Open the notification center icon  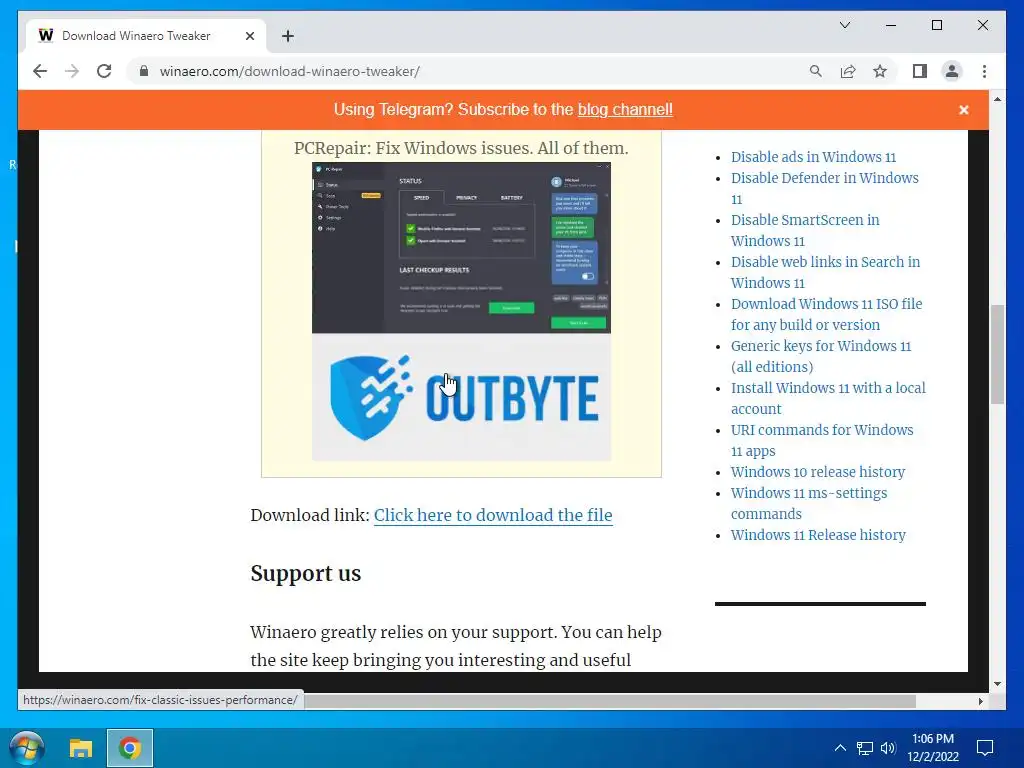(985, 748)
